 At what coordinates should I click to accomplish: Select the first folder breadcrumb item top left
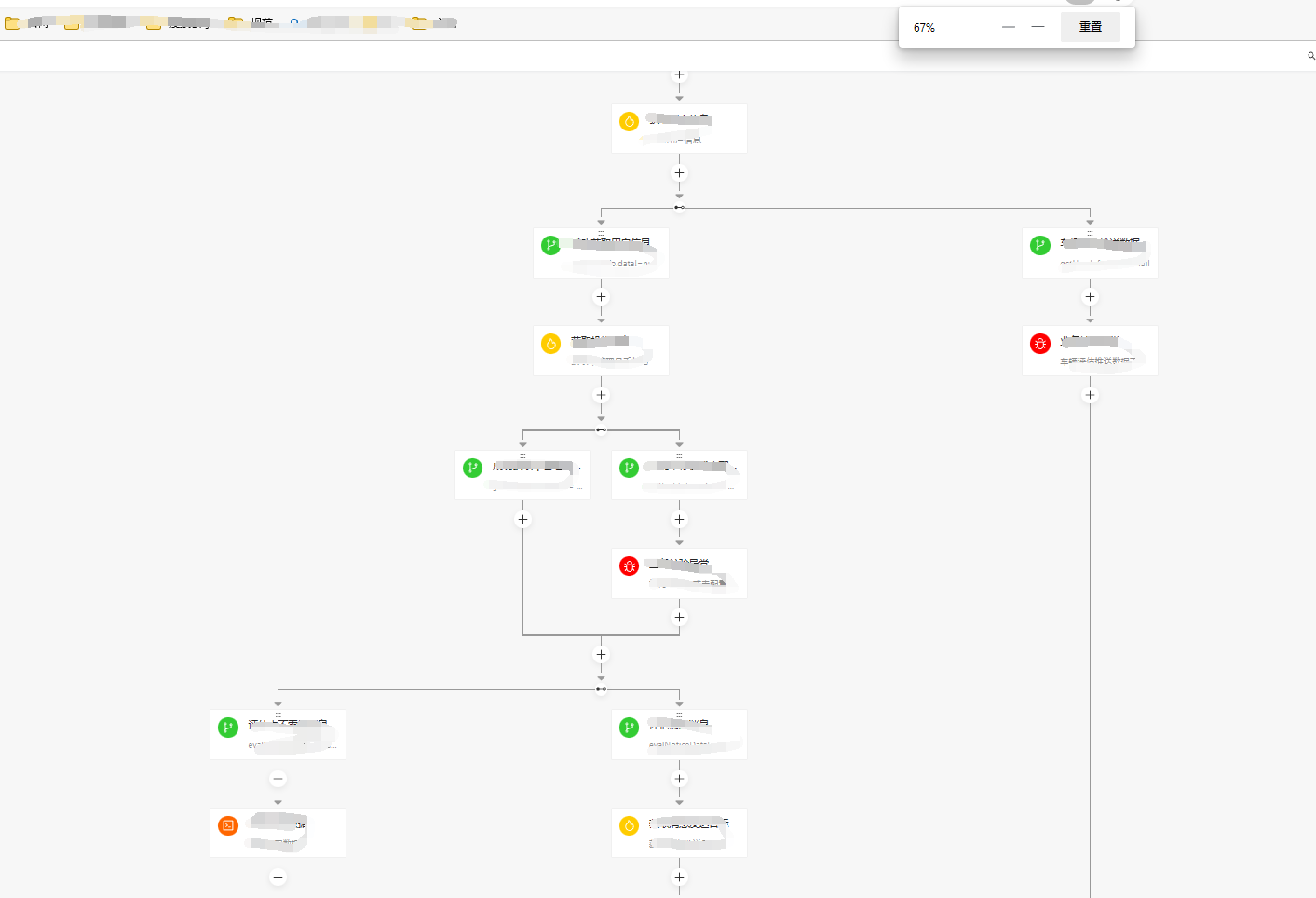click(24, 22)
